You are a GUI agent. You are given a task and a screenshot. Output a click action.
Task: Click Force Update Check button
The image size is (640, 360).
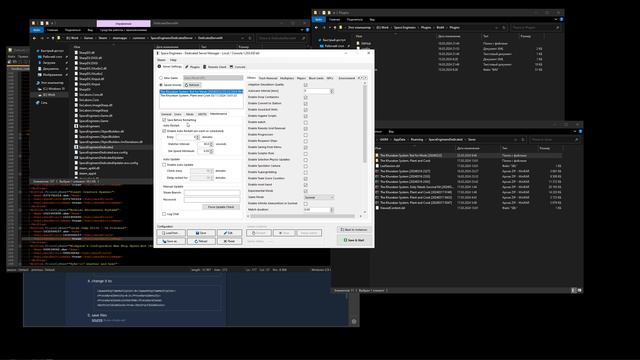click(x=221, y=207)
